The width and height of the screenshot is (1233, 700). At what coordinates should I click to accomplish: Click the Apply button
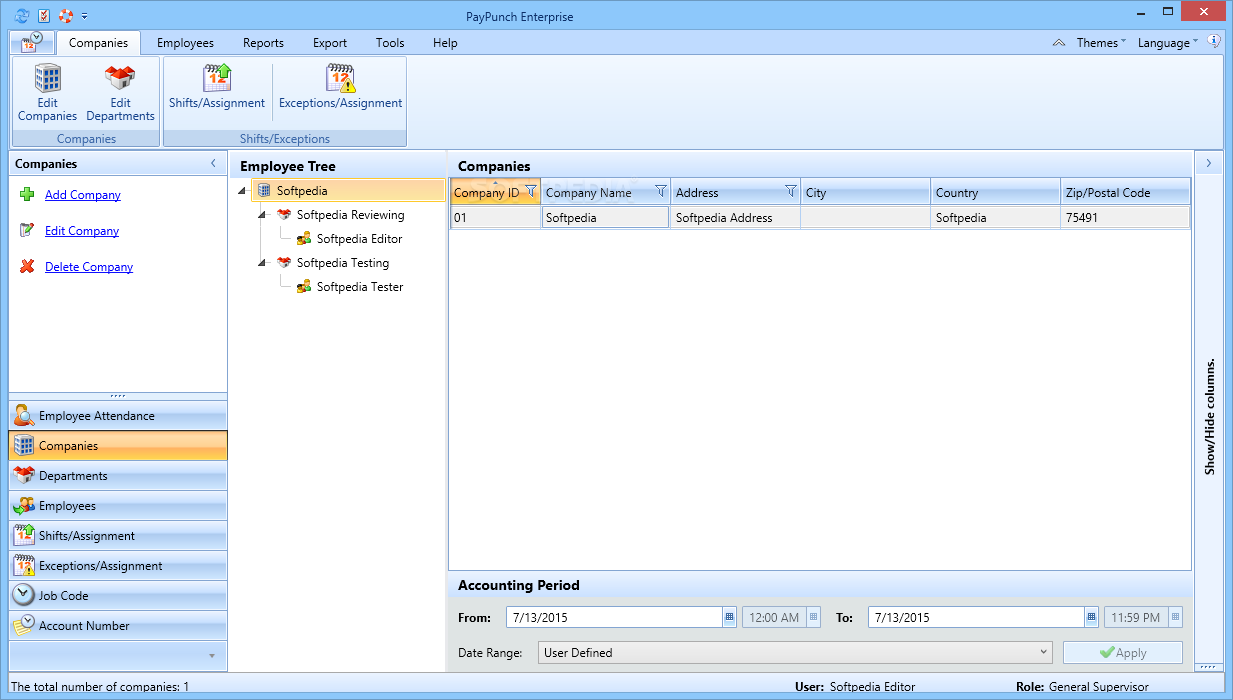[1123, 652]
